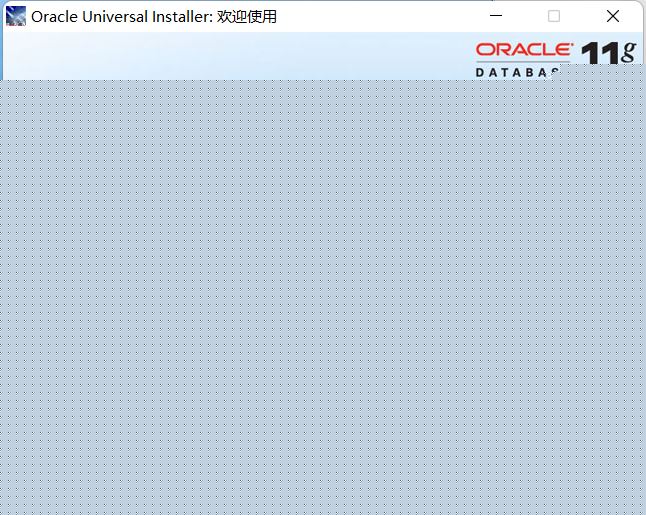This screenshot has height=515, width=646.
Task: Click the red ORACLE logo
Action: [x=523, y=49]
